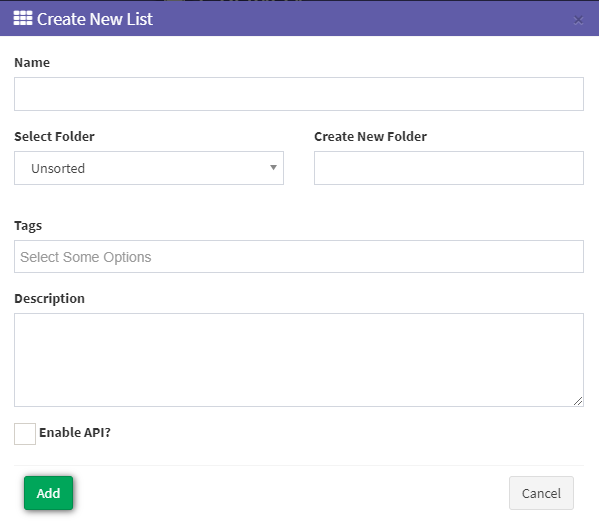Image resolution: width=599 pixels, height=532 pixels.
Task: Focus the Create New Folder input
Action: click(449, 168)
